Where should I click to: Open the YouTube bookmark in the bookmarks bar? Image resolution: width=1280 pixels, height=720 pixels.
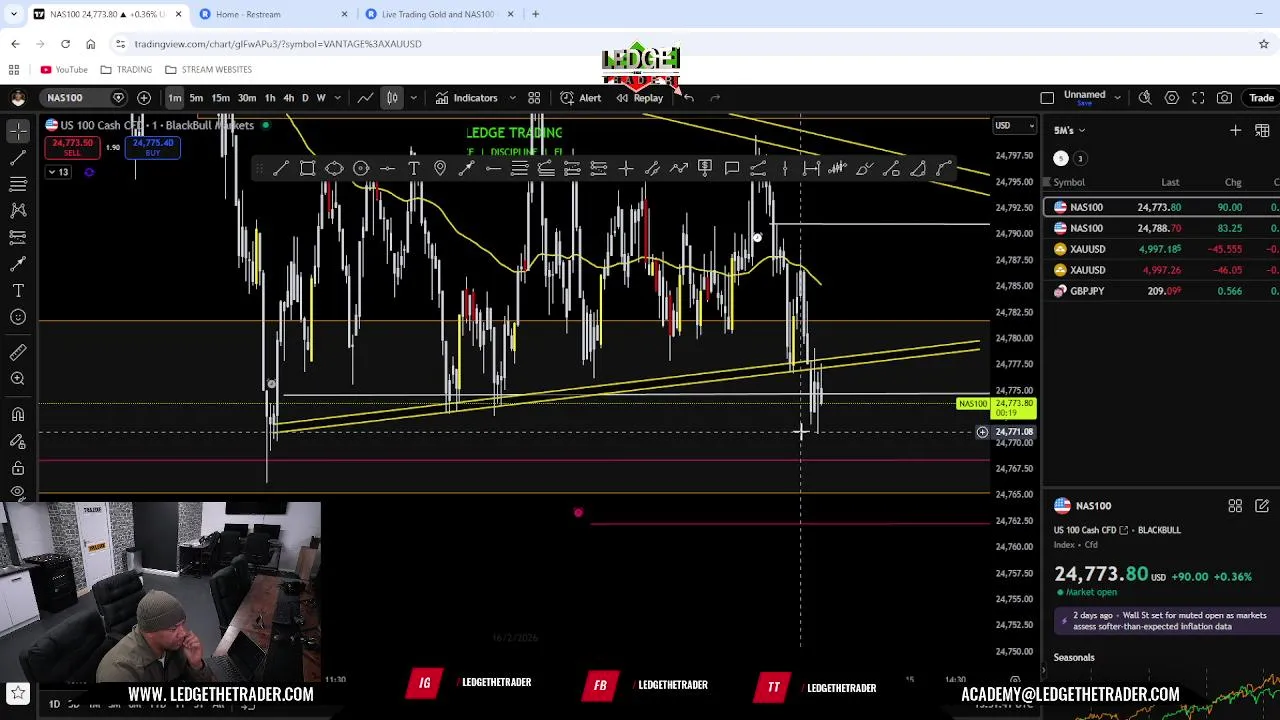pos(64,70)
